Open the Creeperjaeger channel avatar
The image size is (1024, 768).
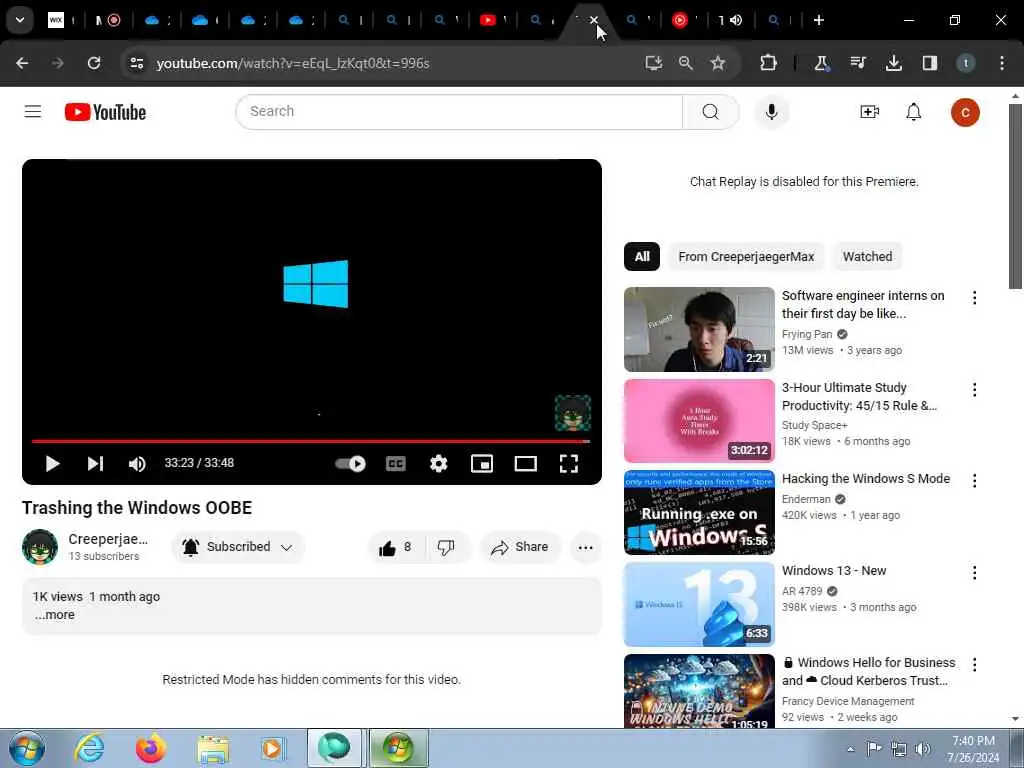40,547
